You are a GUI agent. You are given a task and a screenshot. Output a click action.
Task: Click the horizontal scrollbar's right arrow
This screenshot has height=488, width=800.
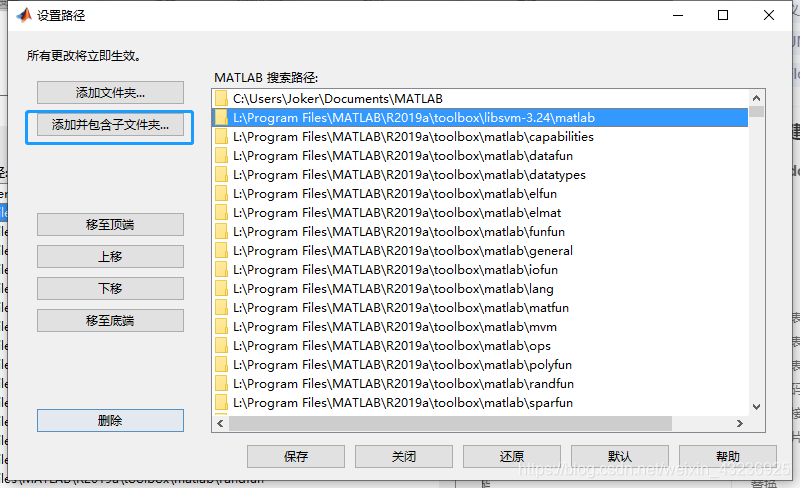click(740, 423)
